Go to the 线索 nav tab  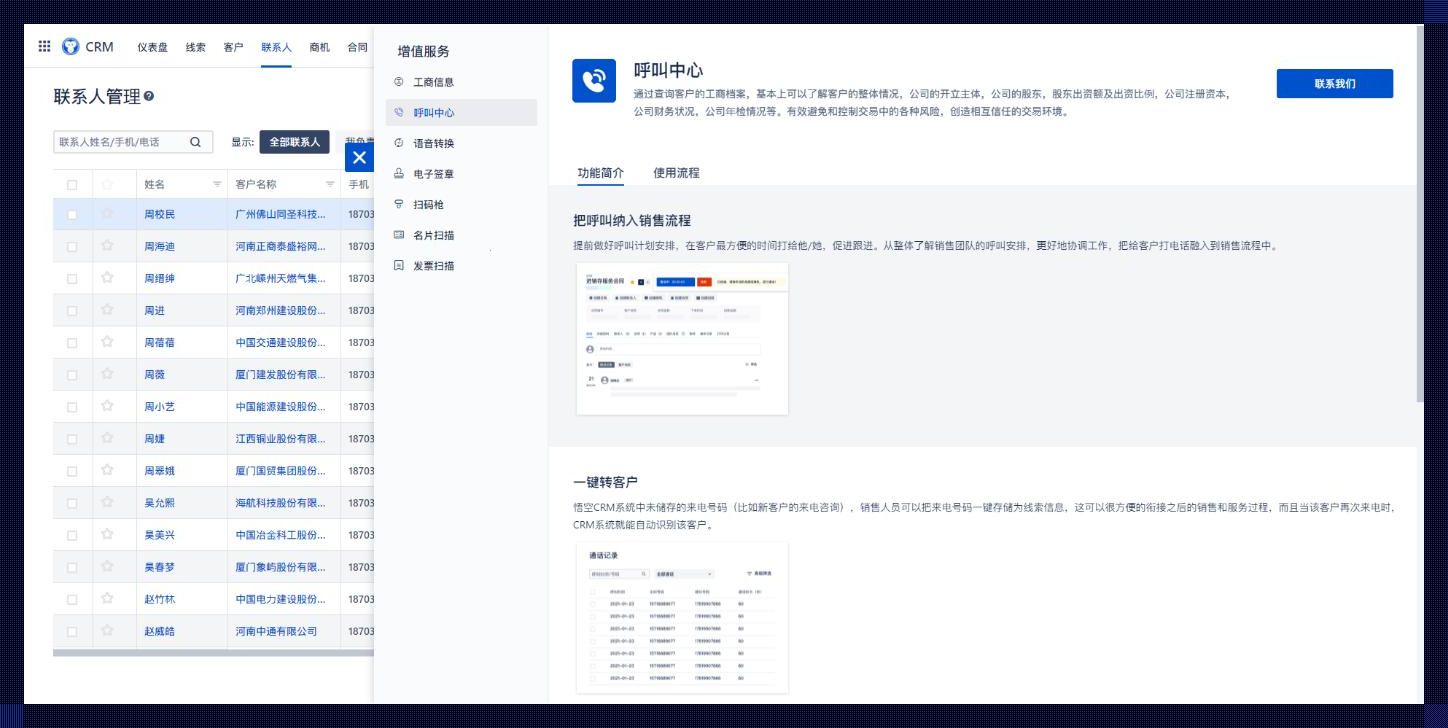196,47
